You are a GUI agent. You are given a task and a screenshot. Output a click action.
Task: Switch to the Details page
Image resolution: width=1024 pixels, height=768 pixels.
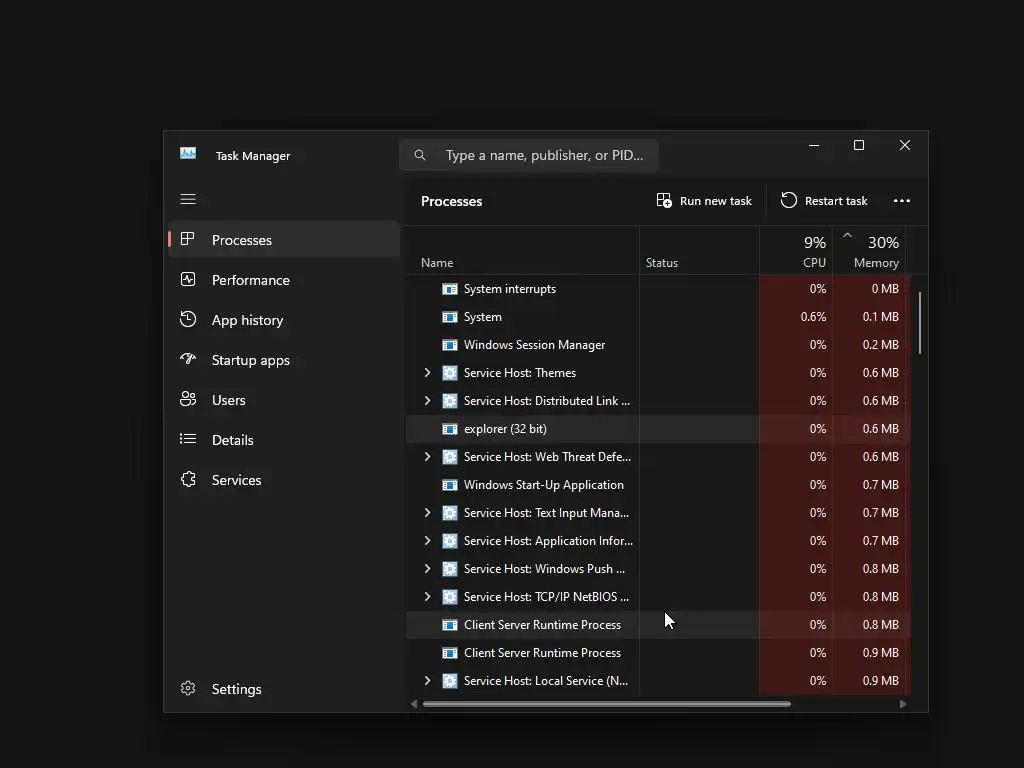tap(283, 440)
